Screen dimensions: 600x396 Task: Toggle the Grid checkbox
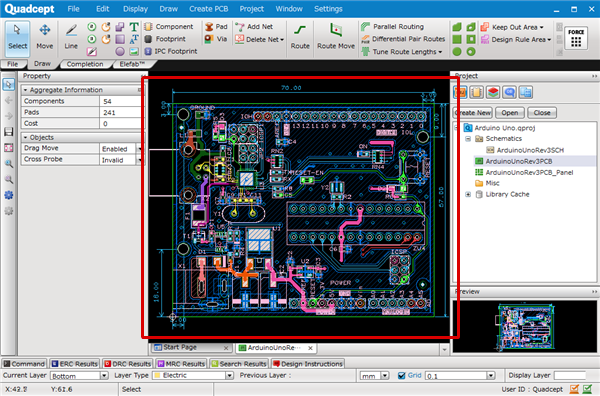[401, 376]
